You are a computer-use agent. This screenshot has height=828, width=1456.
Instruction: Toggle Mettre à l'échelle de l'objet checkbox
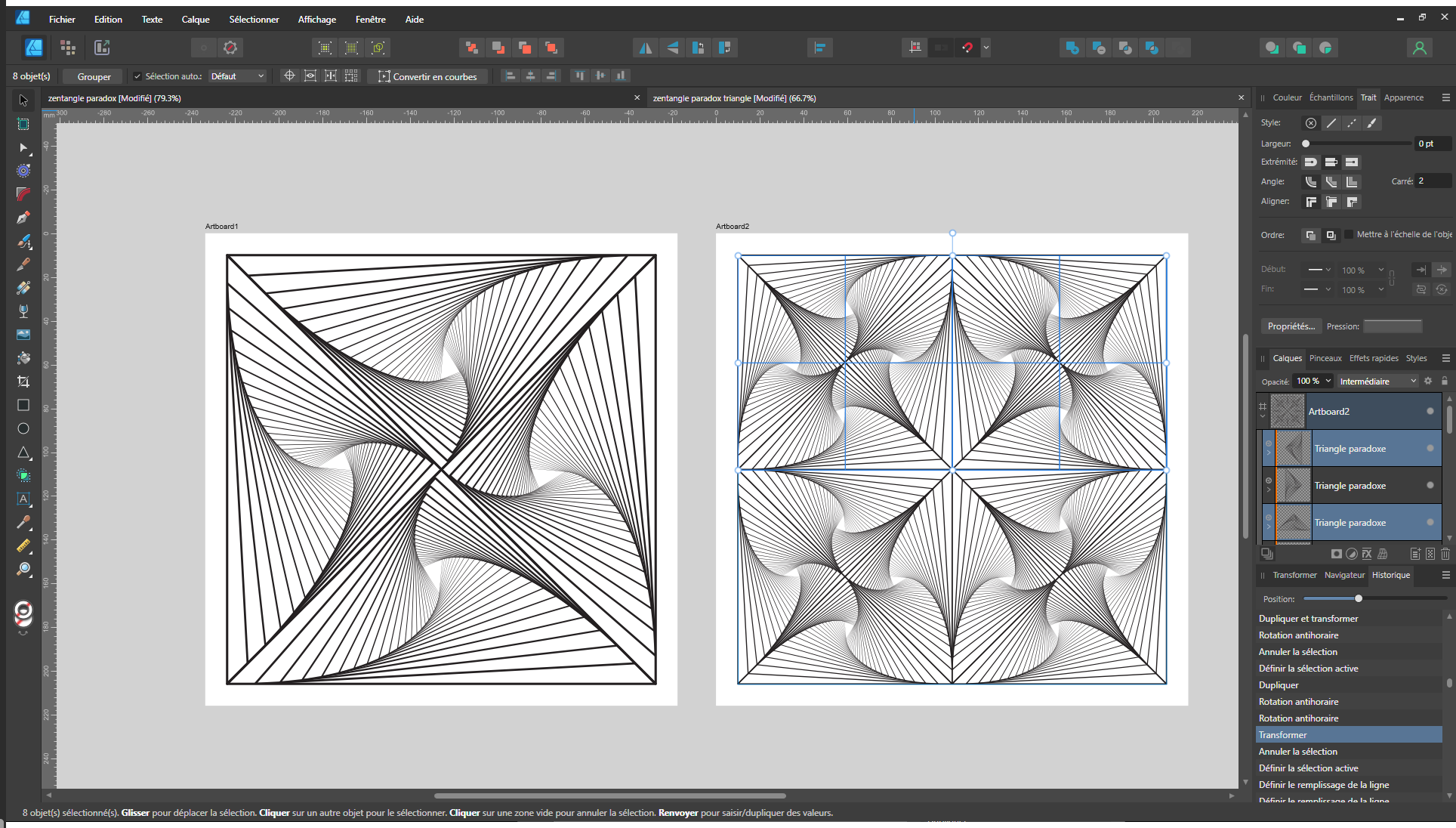pyautogui.click(x=1349, y=235)
